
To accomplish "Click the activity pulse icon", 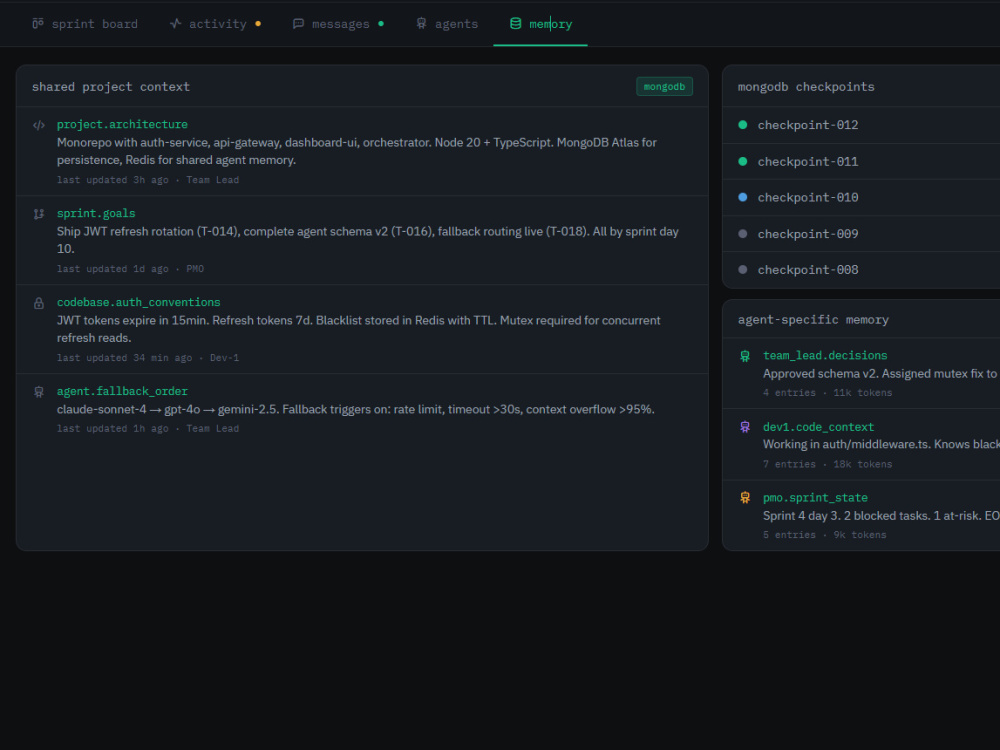I will [175, 24].
